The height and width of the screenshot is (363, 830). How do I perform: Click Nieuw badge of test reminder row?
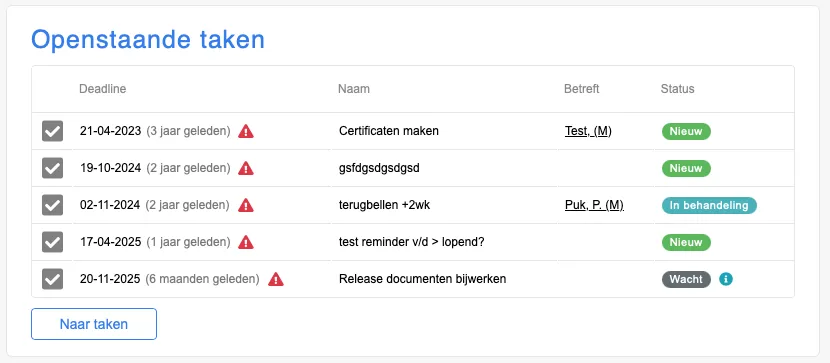tap(686, 242)
